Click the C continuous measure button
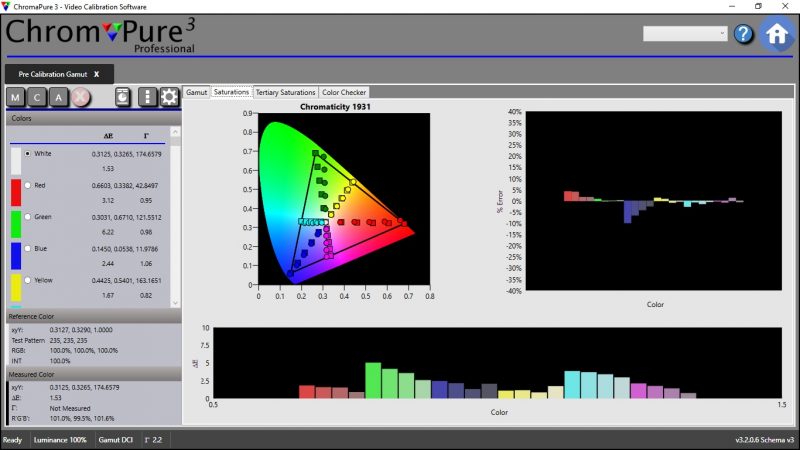 38,97
